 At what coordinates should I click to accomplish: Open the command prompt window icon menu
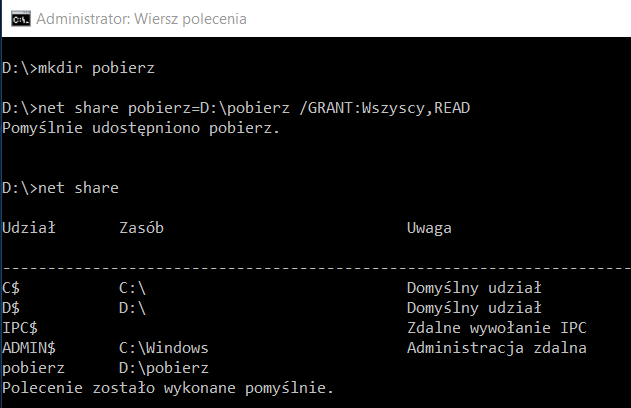click(x=21, y=19)
